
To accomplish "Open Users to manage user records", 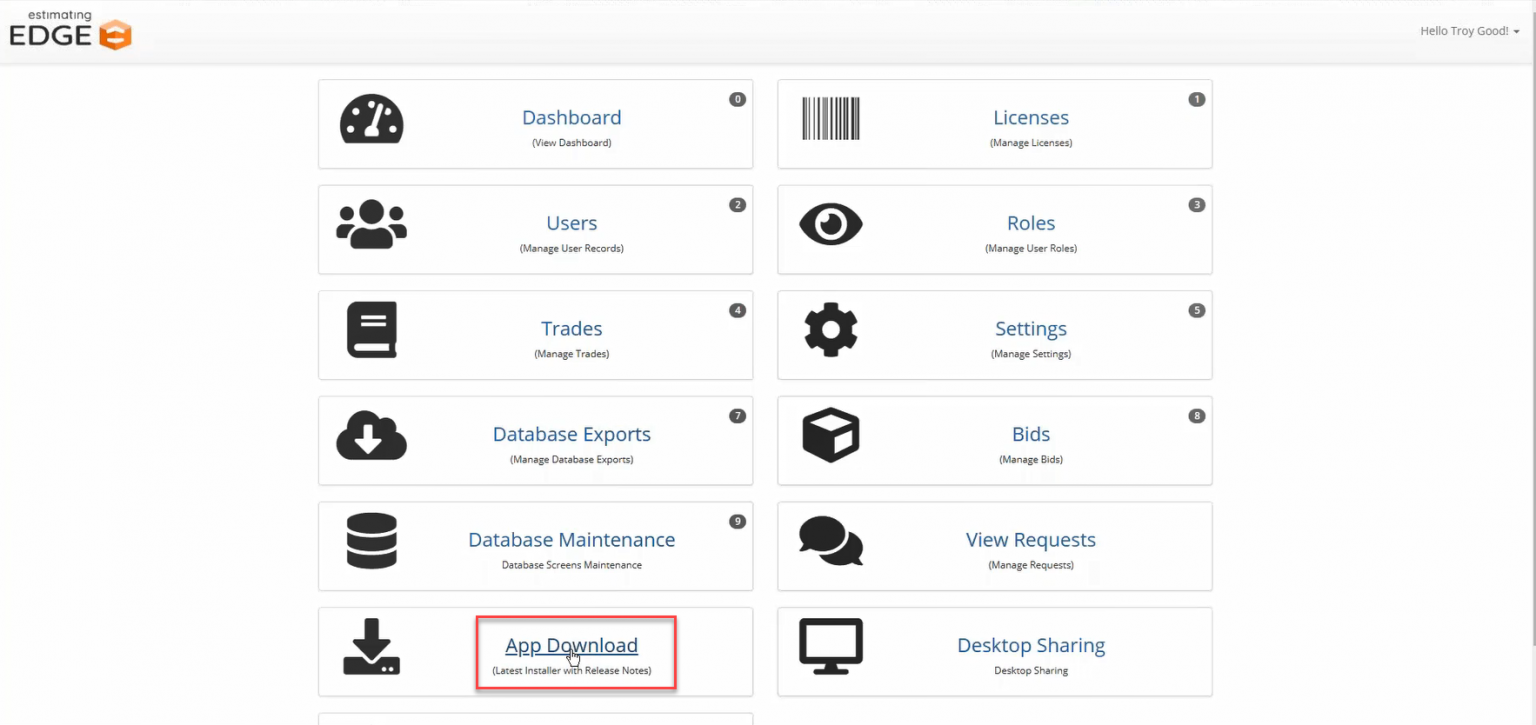I will click(571, 223).
